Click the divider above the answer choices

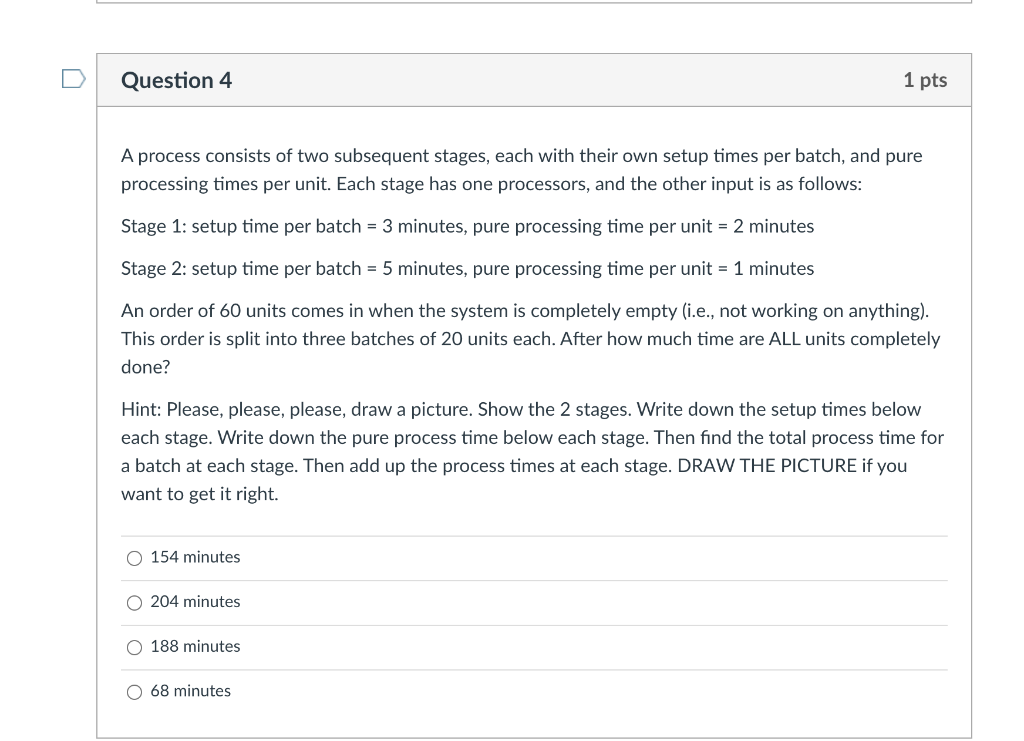click(535, 535)
